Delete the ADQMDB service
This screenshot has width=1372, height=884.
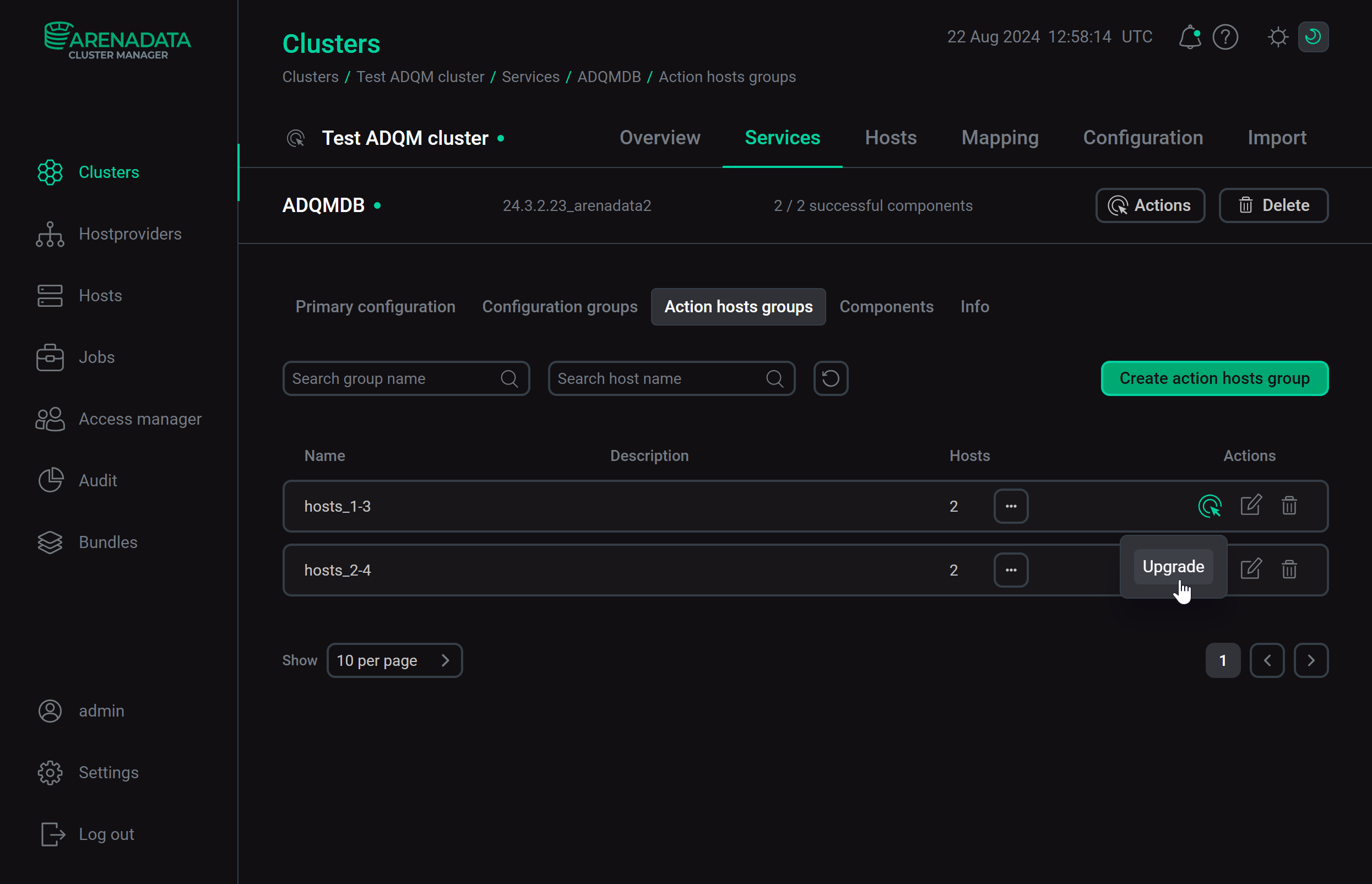click(1273, 205)
